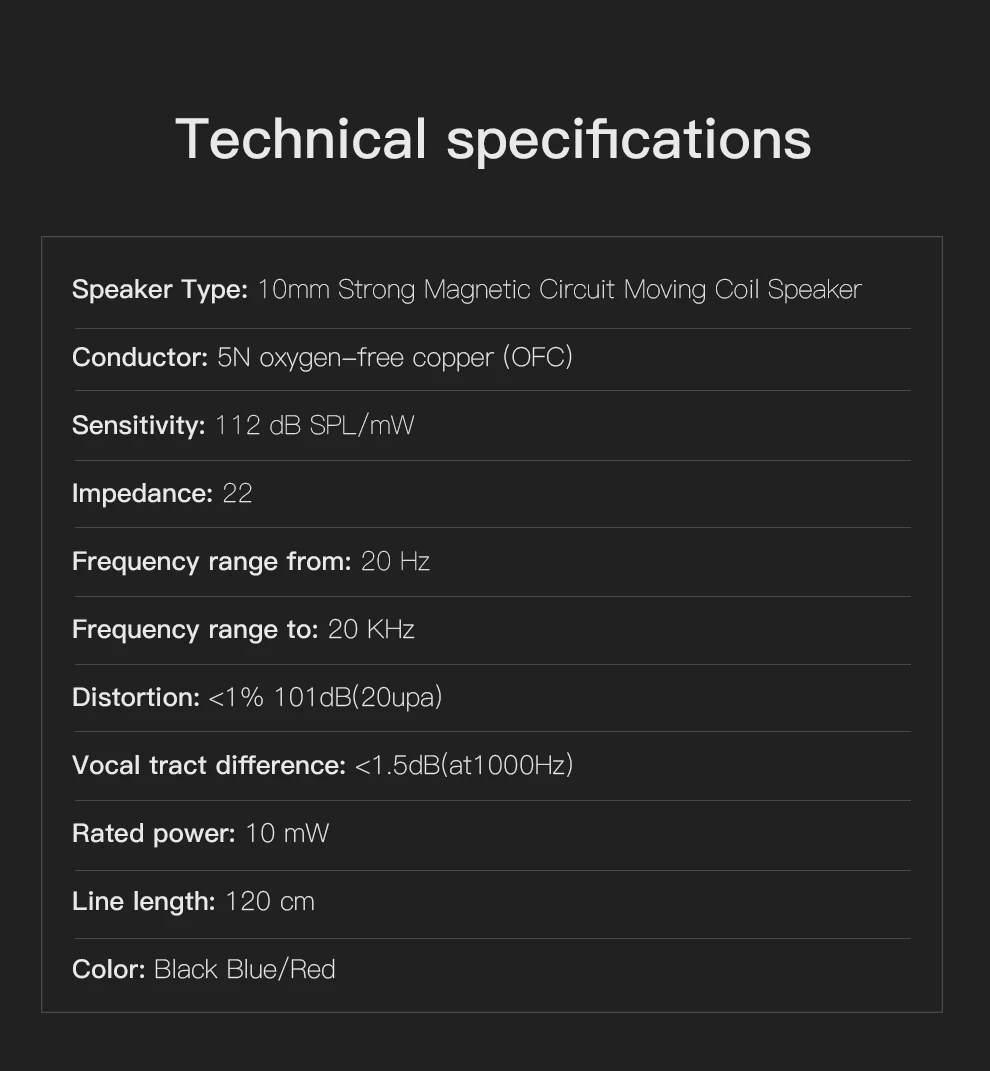
Task: Click the "Frequency range to:" label
Action: tap(194, 630)
